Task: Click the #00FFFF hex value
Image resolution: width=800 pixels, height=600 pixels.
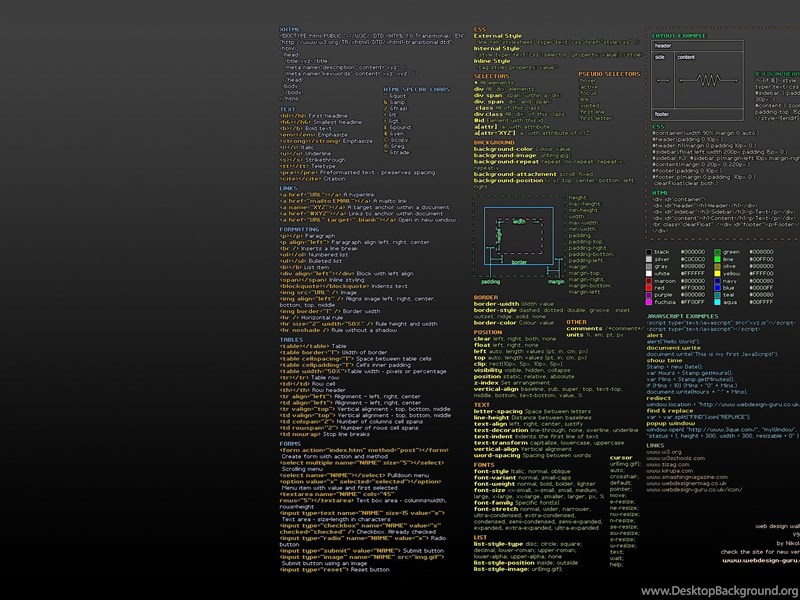Action: (761, 302)
